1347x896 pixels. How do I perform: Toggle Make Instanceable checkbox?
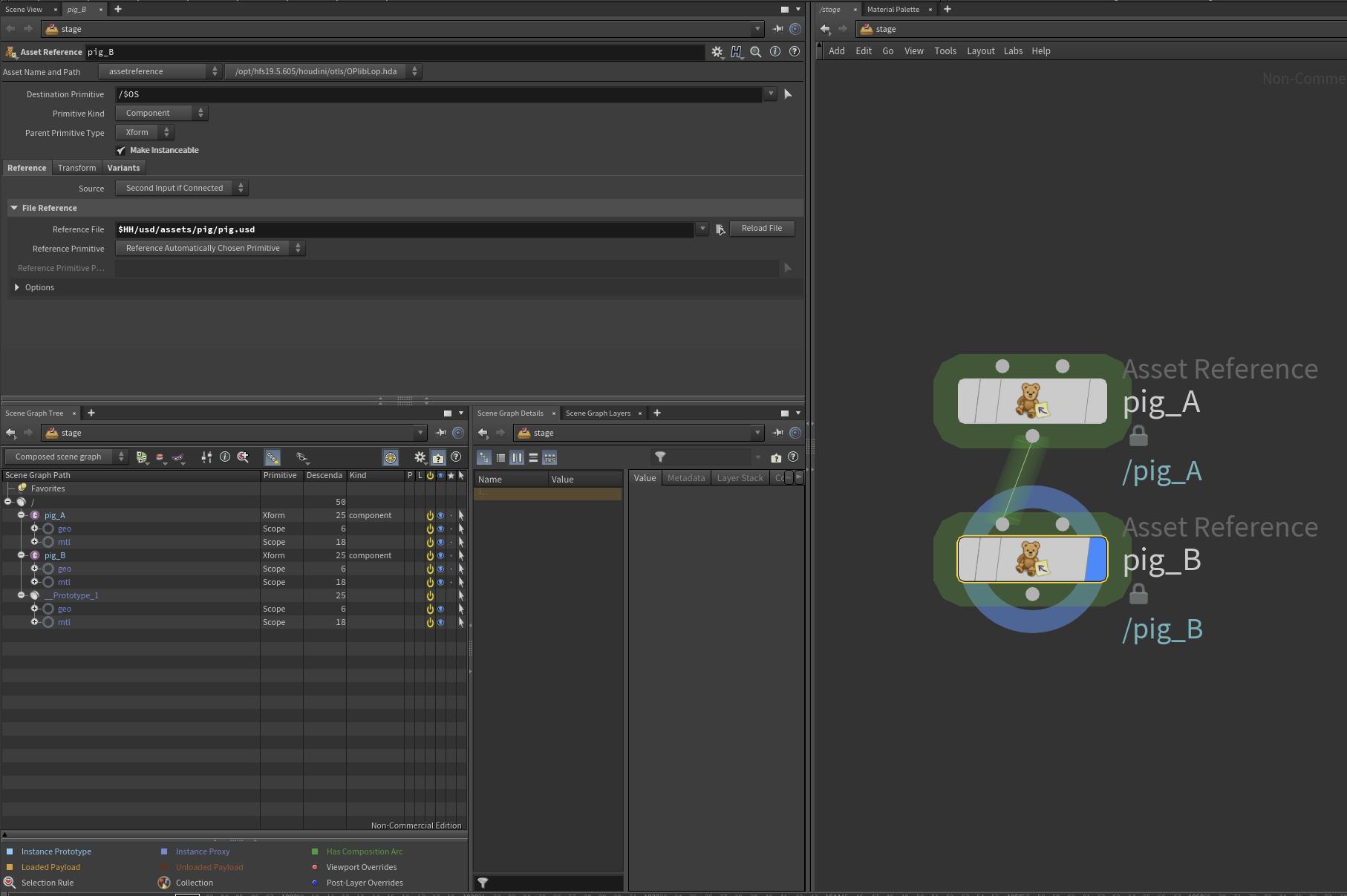(121, 150)
